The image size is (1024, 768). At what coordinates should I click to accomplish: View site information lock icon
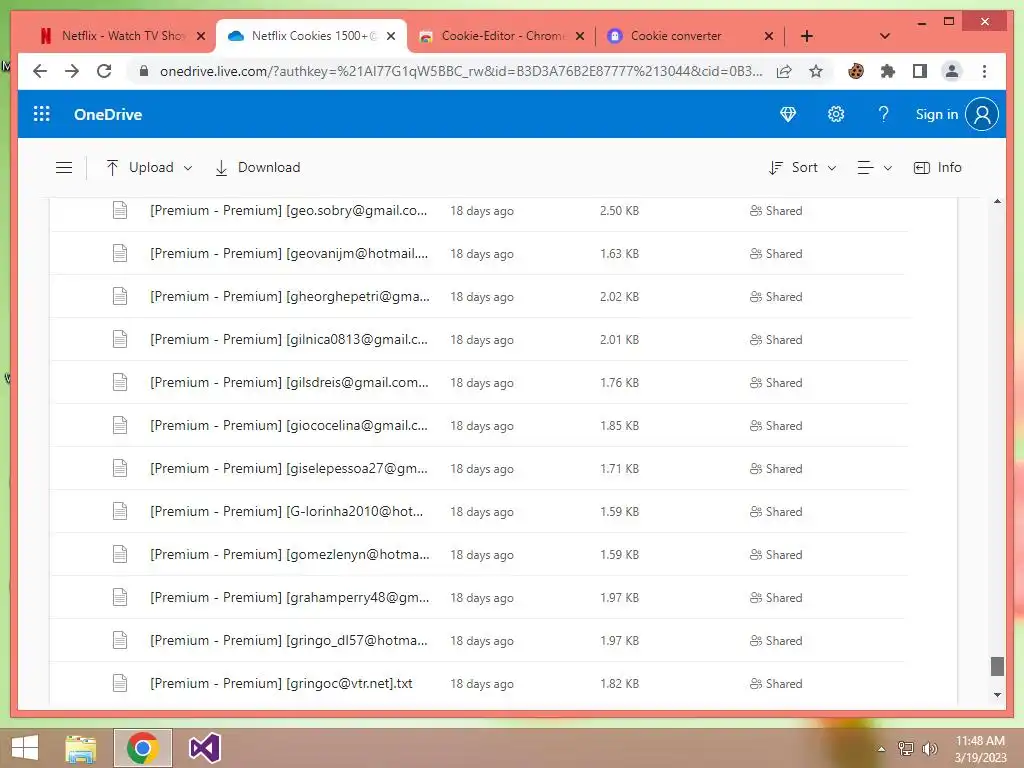click(x=144, y=71)
